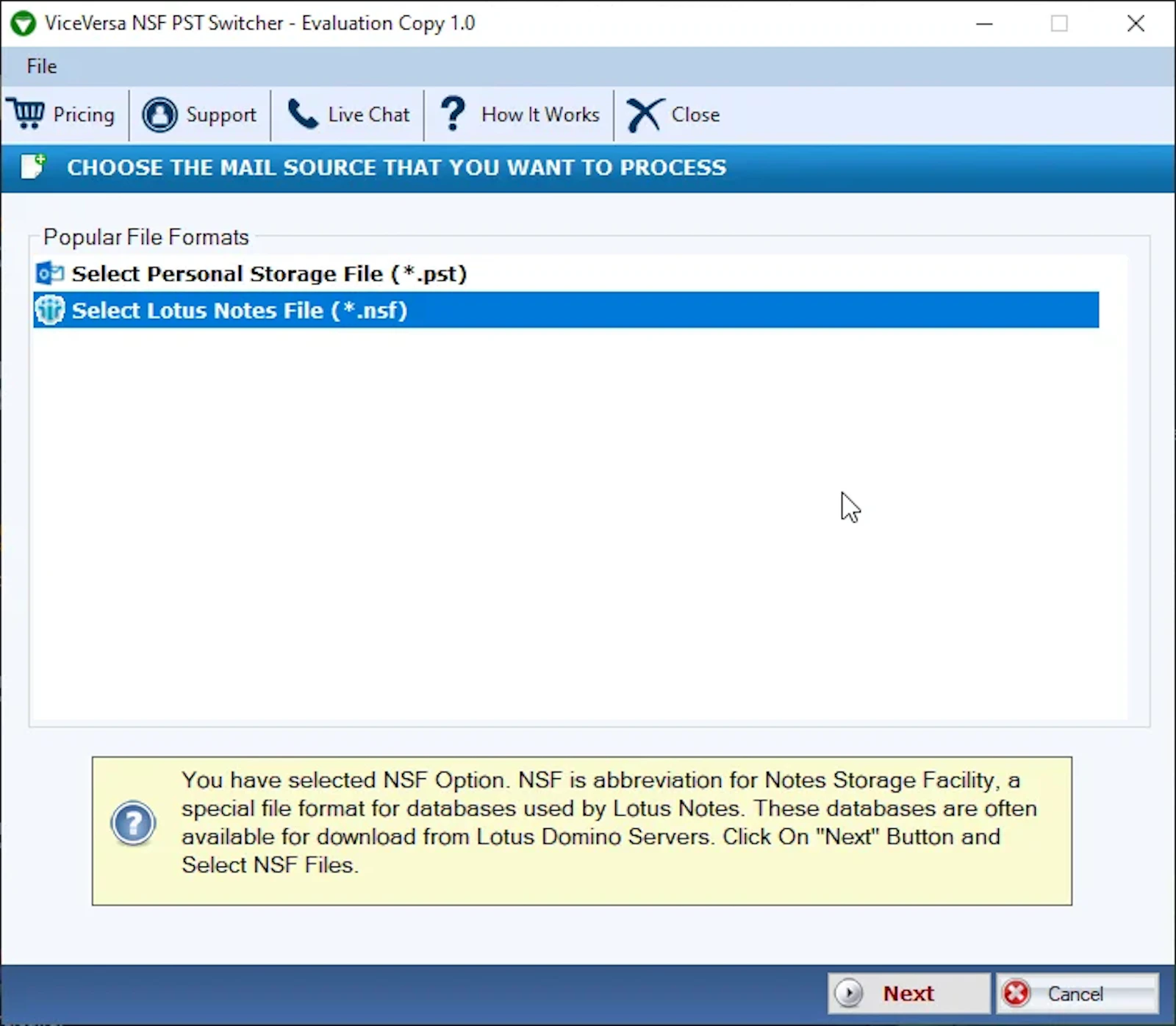Screen dimensions: 1176x1026
Task: Click the blue help icon in info box
Action: 133,823
